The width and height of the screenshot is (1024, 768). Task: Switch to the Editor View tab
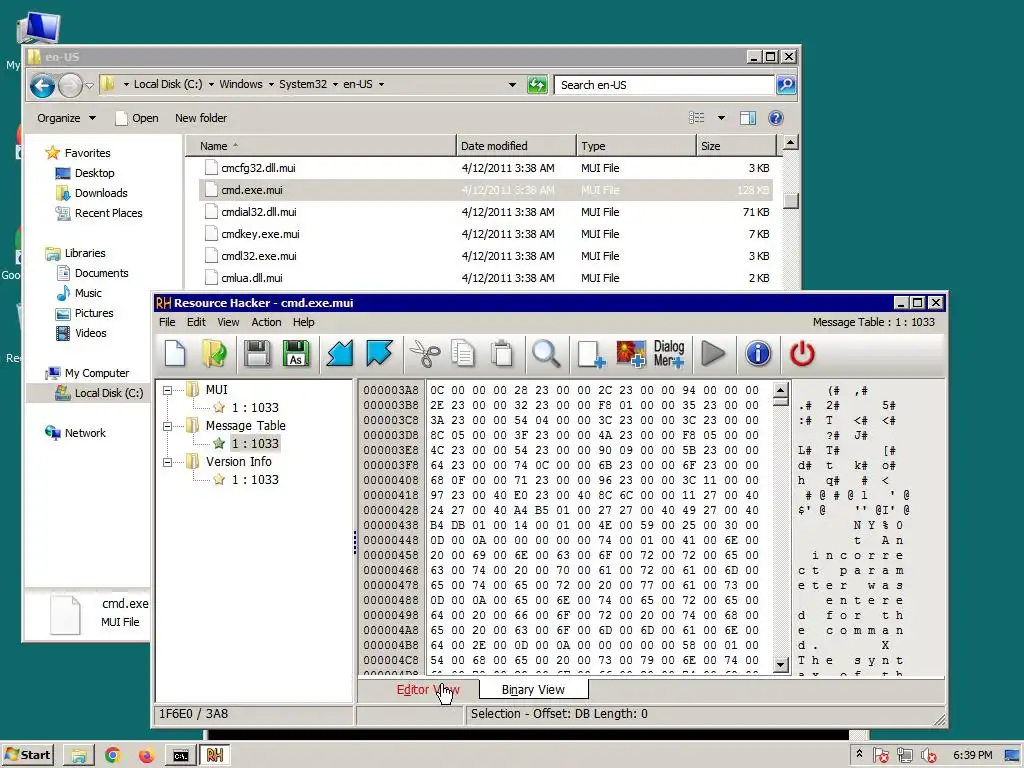[428, 690]
